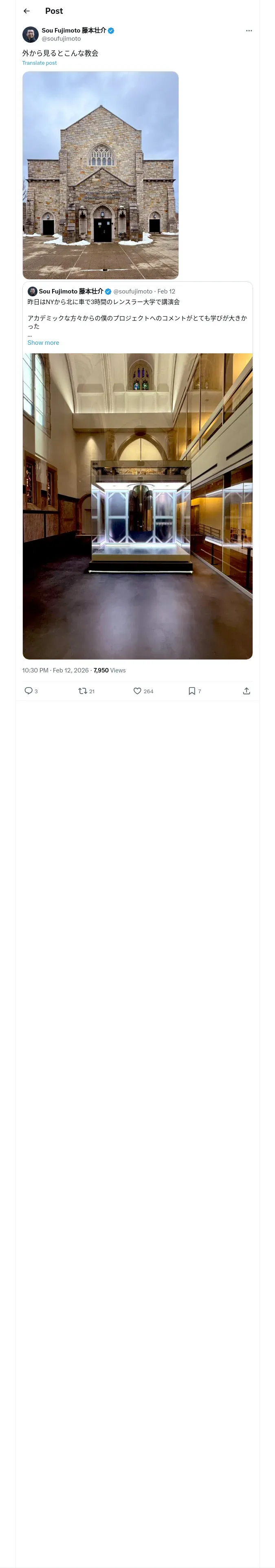Click the blue verified badge by author name
The height and width of the screenshot is (1568, 275).
(111, 31)
